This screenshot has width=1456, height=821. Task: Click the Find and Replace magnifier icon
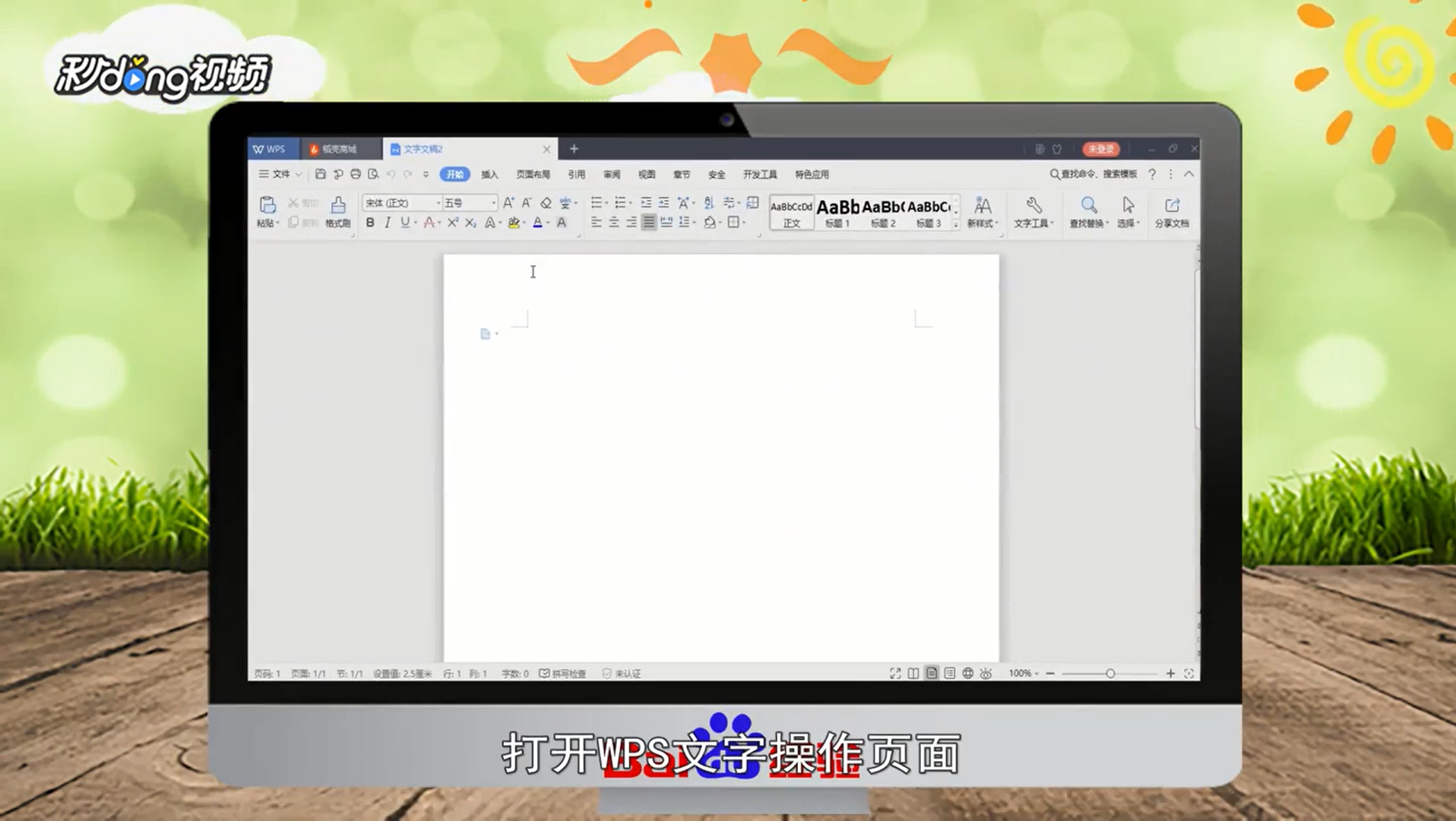(x=1089, y=204)
